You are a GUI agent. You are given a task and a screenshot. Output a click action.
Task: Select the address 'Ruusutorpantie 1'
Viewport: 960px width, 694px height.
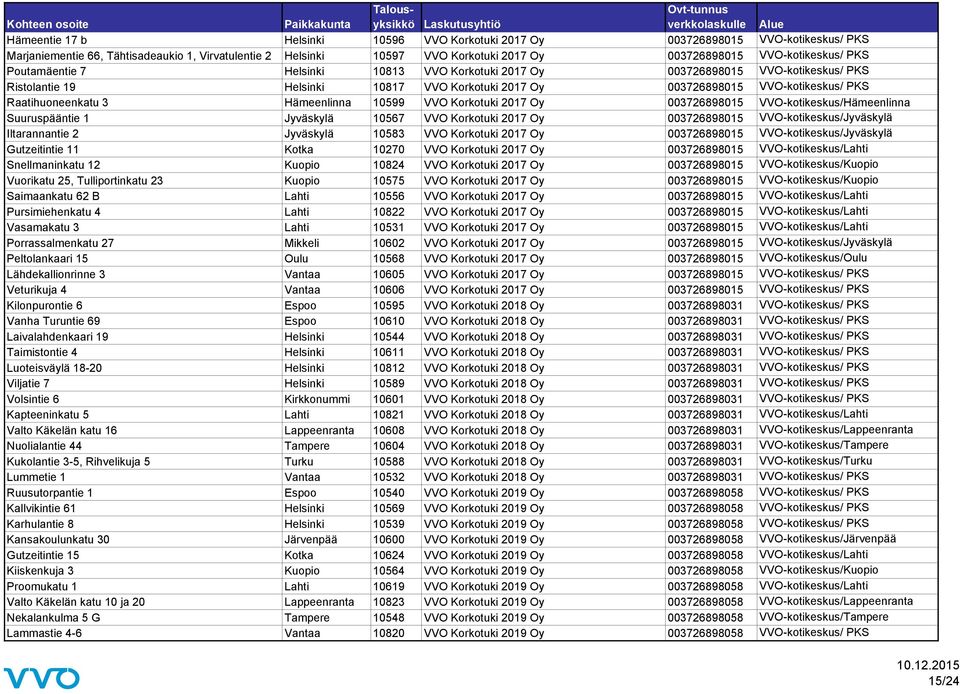coord(50,493)
